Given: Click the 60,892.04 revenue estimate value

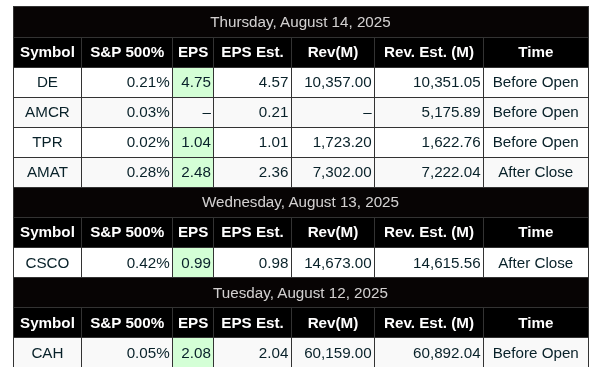Looking at the screenshot, I should [x=447, y=353].
